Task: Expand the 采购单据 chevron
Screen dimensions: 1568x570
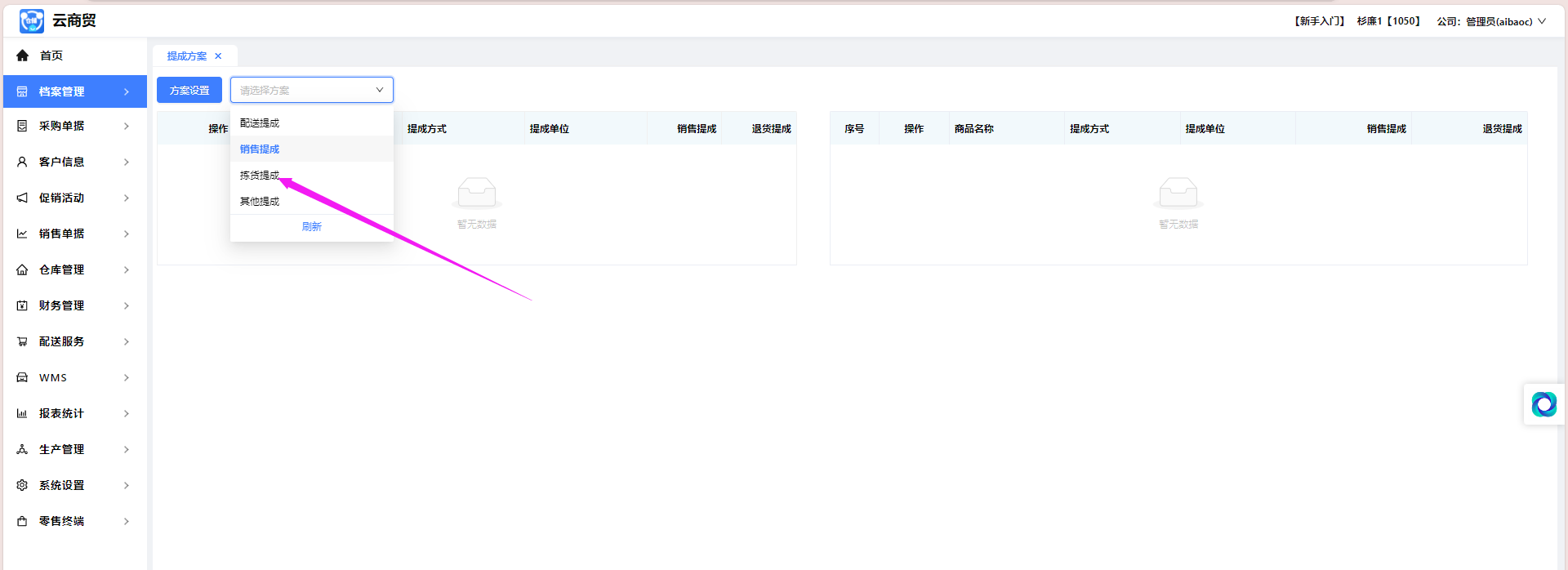Action: (x=127, y=126)
